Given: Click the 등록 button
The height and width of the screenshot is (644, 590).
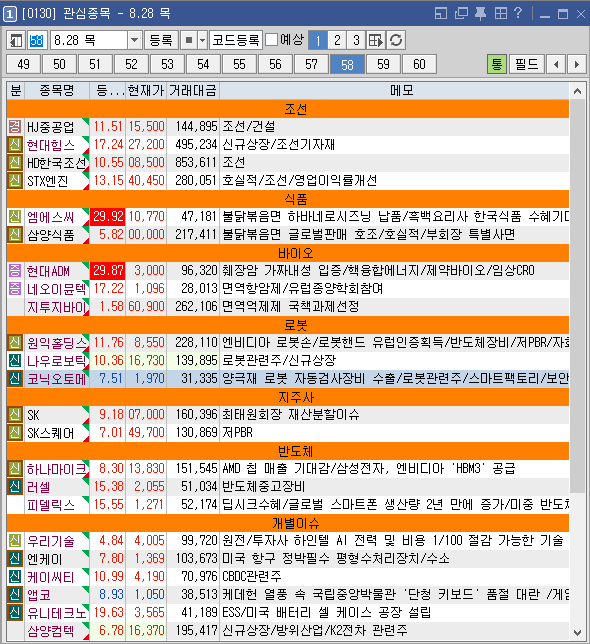Looking at the screenshot, I should (161, 40).
